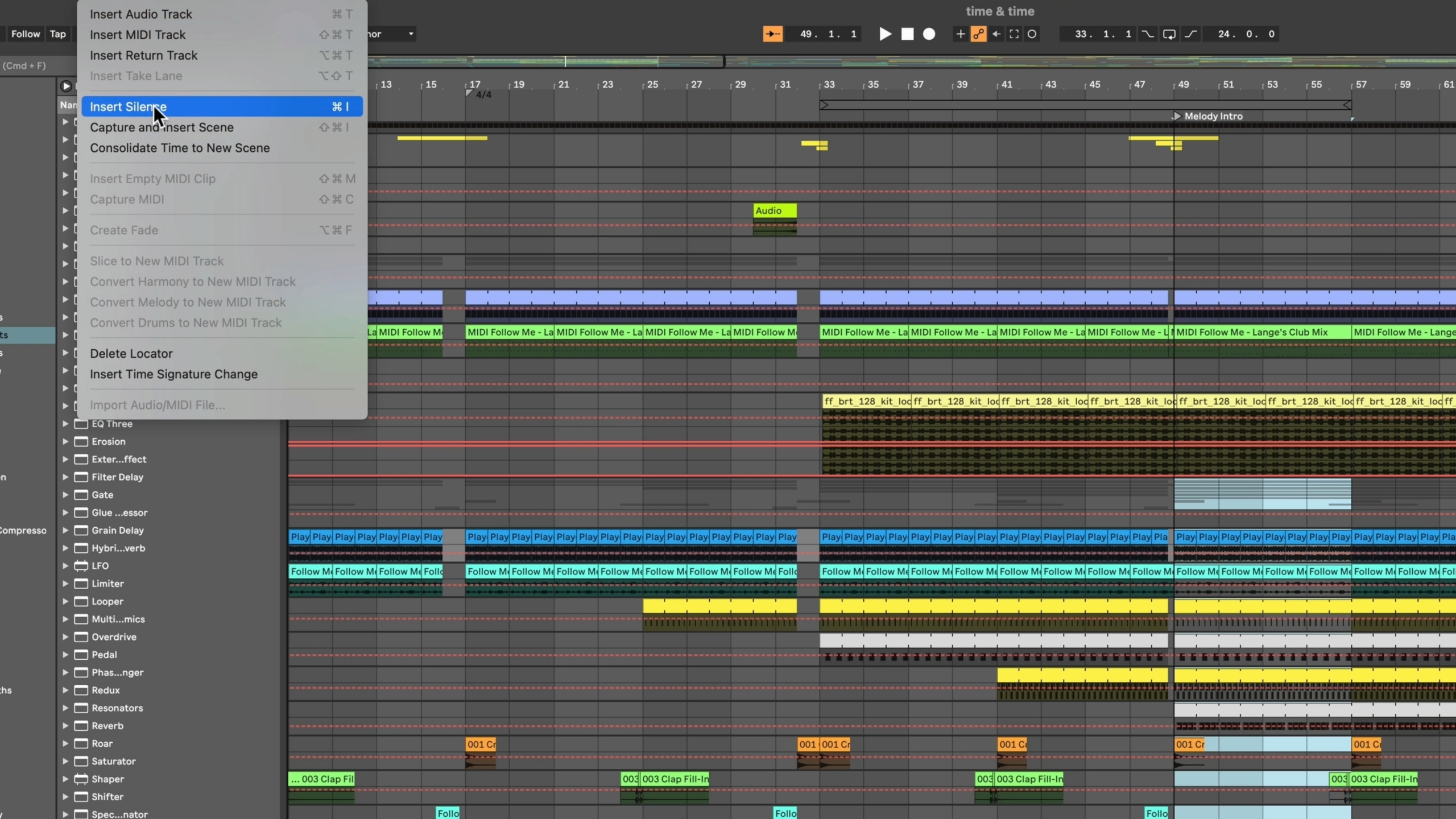Screen dimensions: 1456x819
Task: Click the Roar folder icon
Action: [81, 743]
